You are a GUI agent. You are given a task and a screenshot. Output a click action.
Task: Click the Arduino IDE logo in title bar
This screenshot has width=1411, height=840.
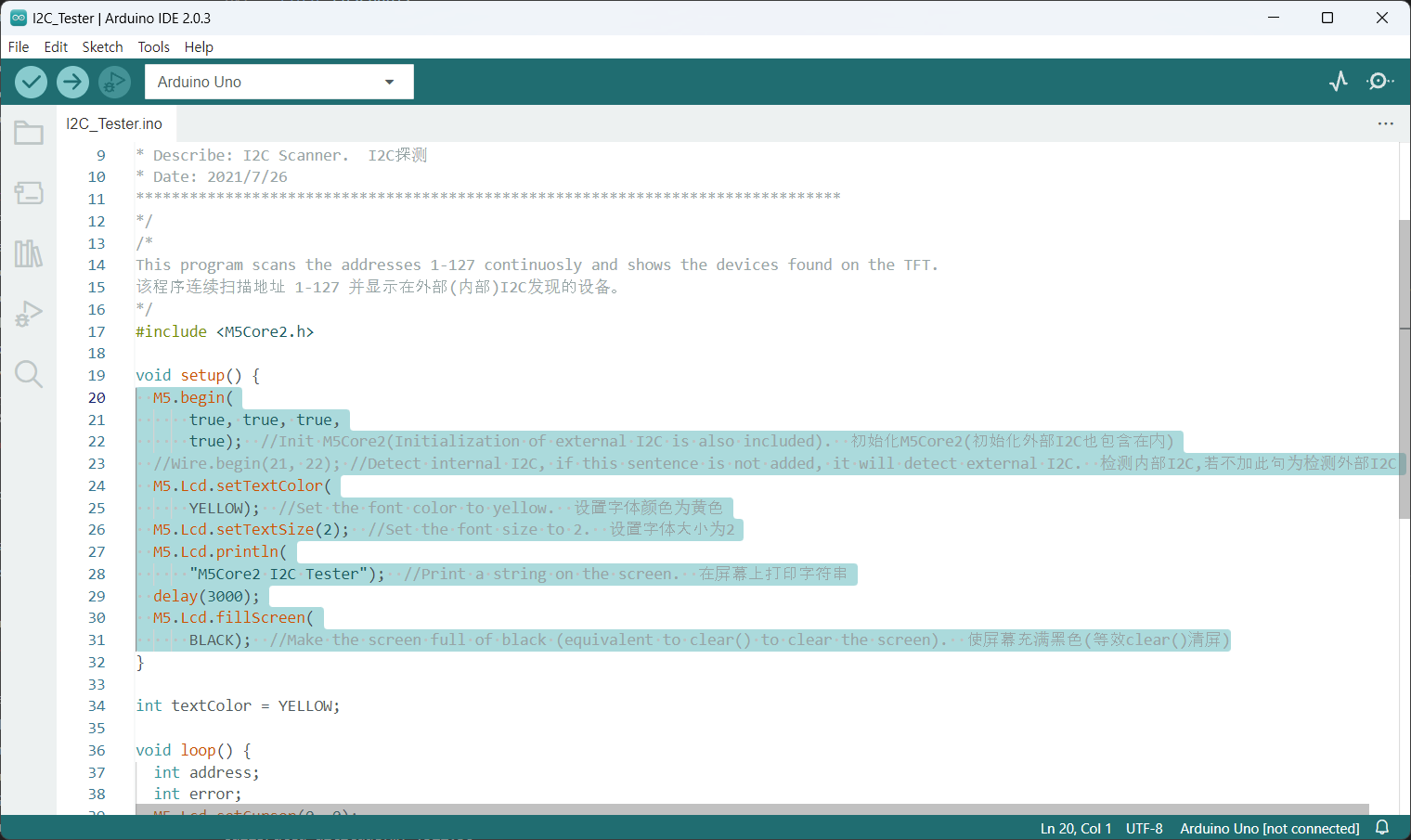[x=18, y=18]
